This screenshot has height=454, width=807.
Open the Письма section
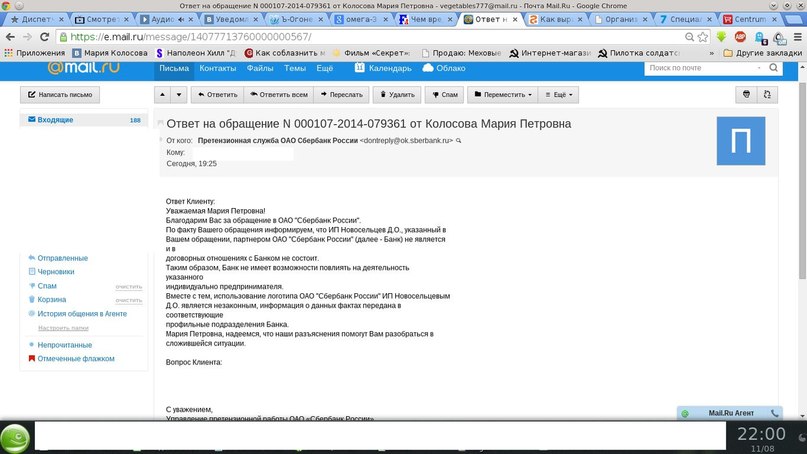point(174,68)
